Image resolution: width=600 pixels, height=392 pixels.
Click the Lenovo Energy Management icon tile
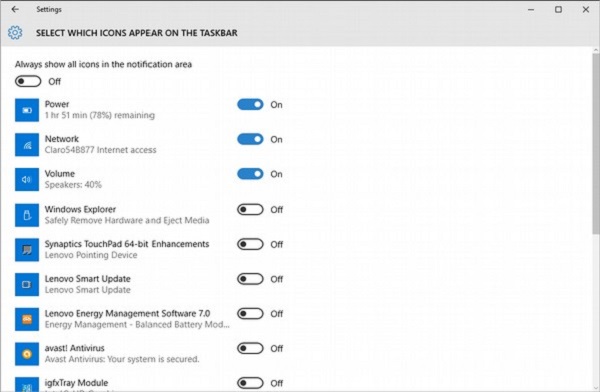click(27, 319)
